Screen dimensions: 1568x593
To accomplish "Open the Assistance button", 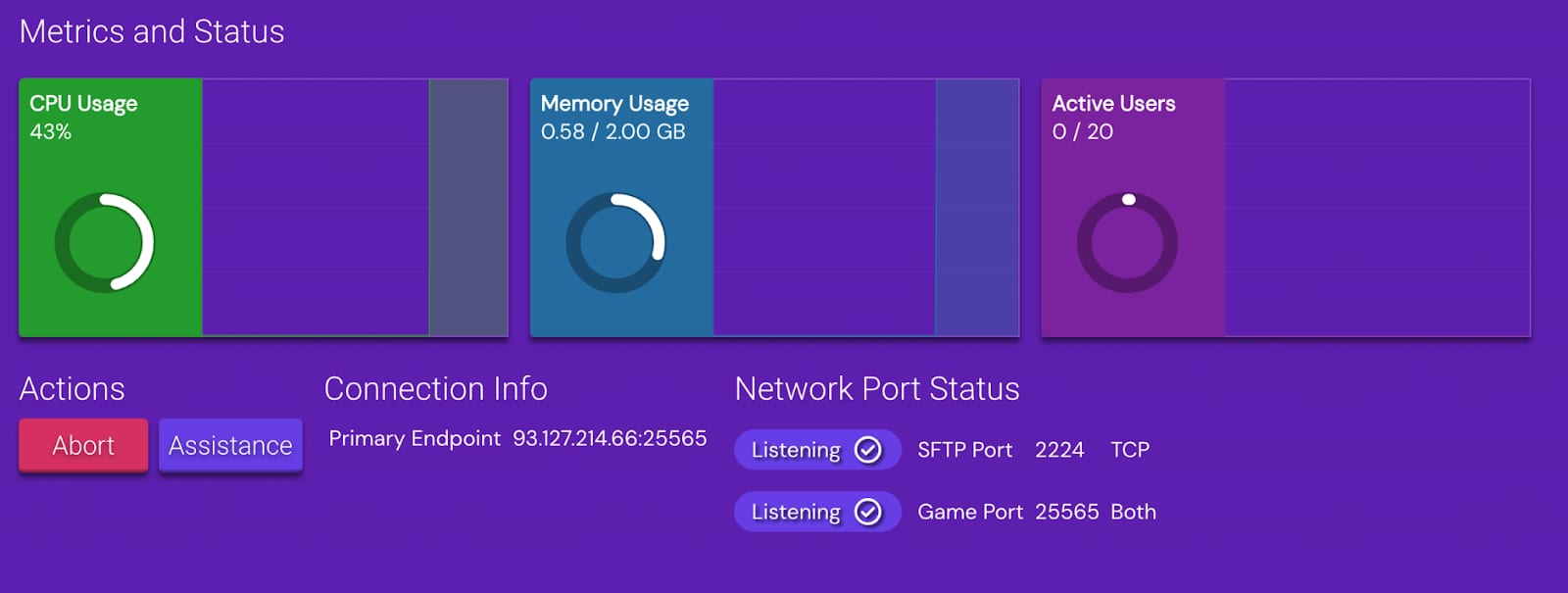I will tap(230, 446).
